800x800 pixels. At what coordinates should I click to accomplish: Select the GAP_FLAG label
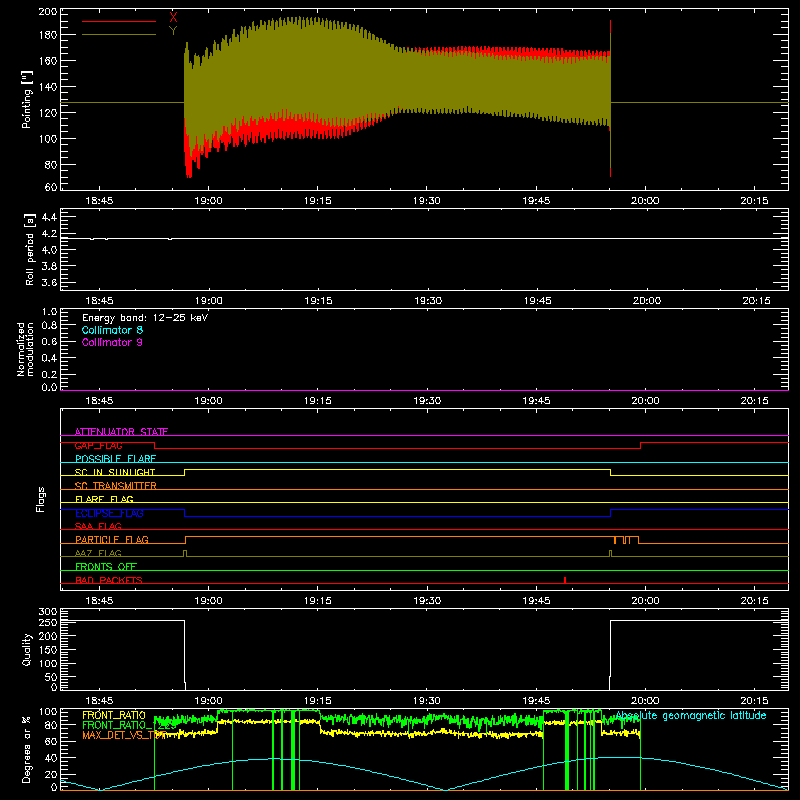tap(98, 445)
